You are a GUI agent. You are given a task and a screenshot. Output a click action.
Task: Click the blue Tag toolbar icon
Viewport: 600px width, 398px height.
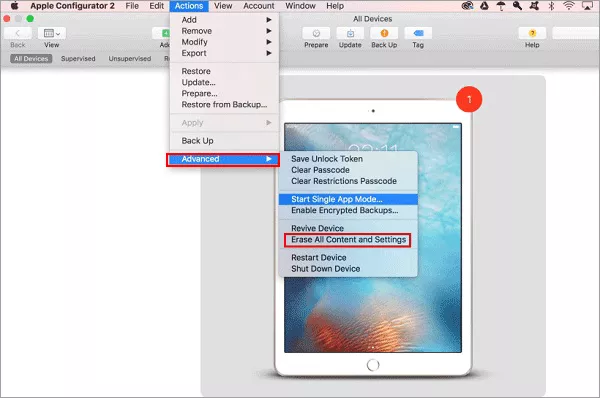tap(418, 33)
